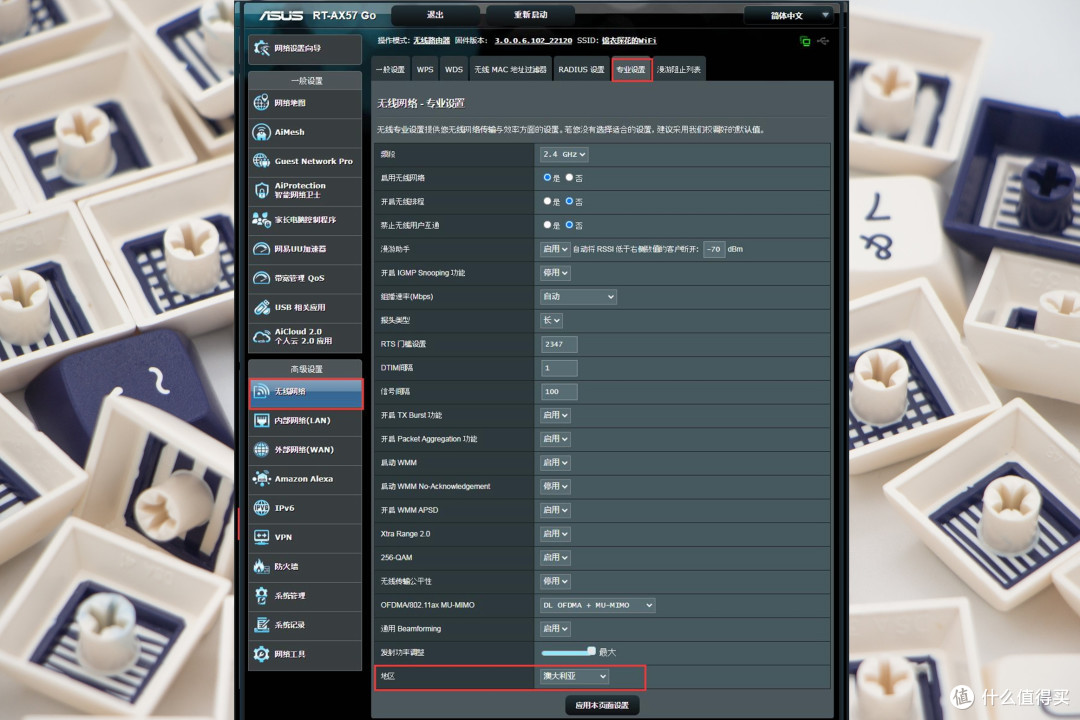Viewport: 1080px width, 720px height.
Task: Open 网易UU加速器 sidebar icon
Action: click(x=261, y=249)
